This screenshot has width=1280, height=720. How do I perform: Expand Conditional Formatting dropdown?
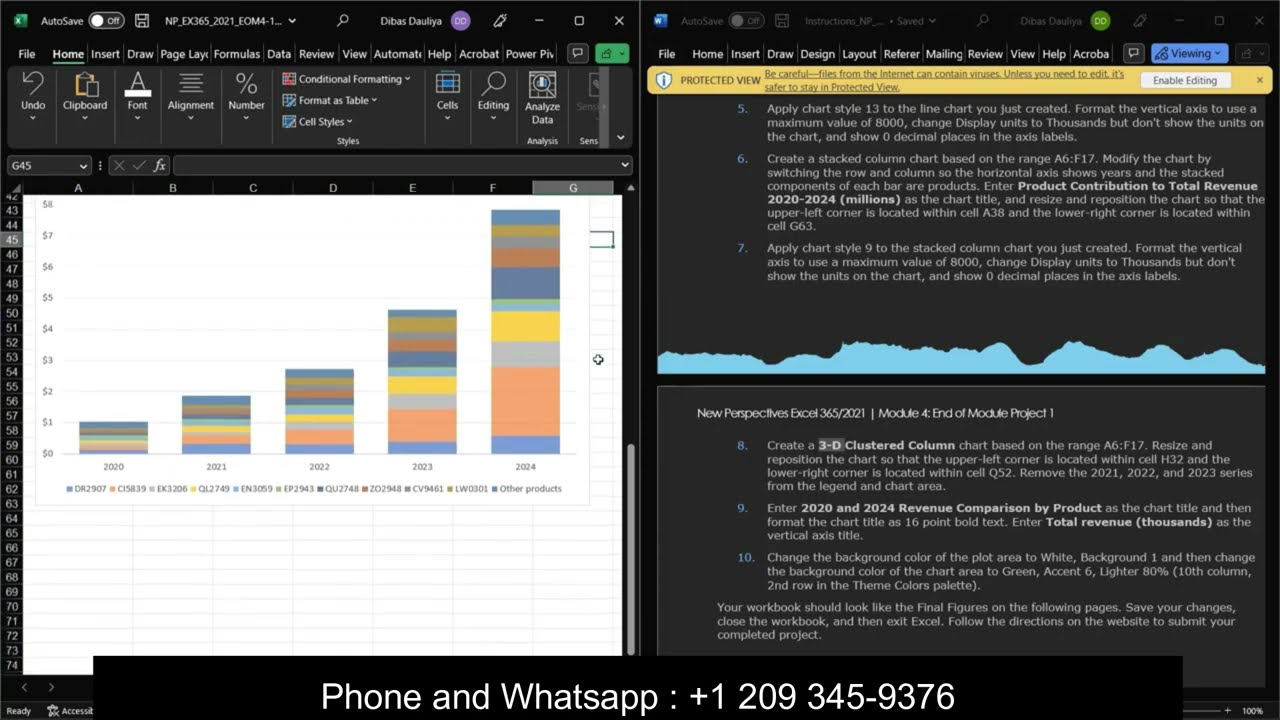pos(408,79)
